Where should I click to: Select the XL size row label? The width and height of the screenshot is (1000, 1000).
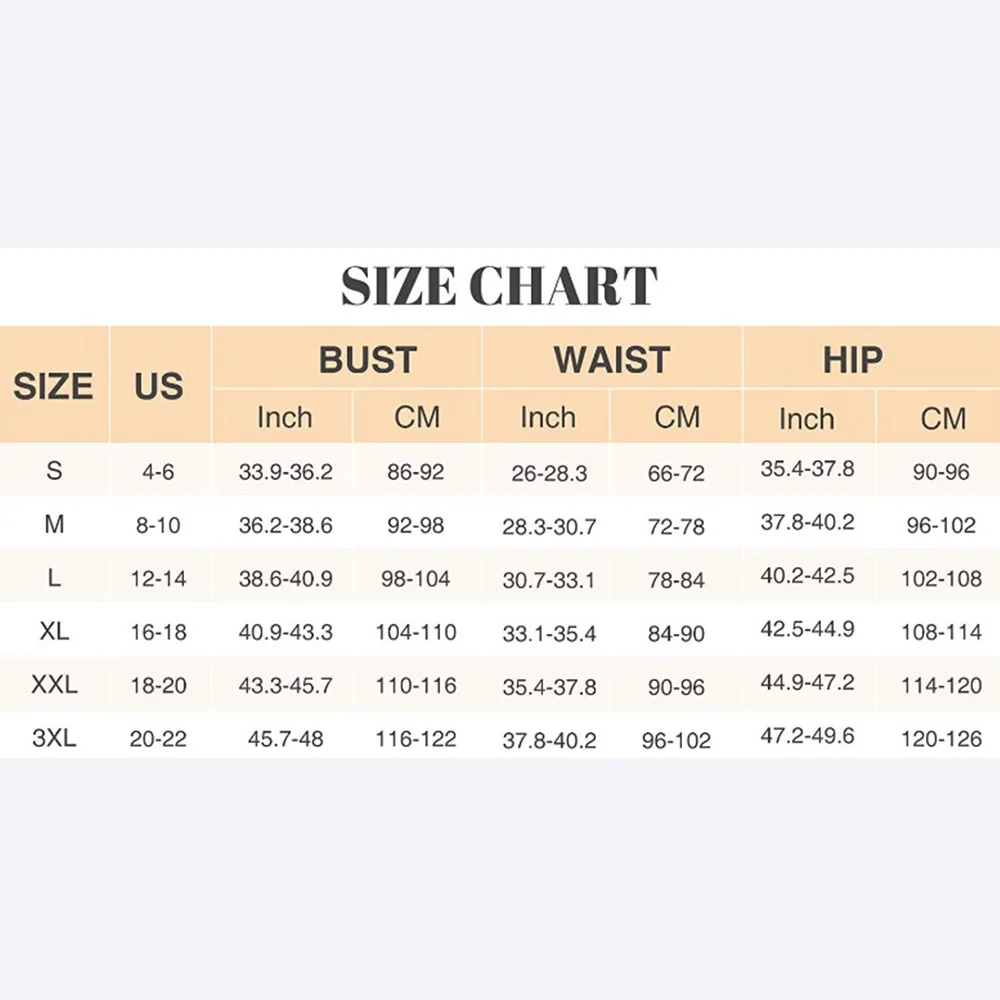(x=54, y=632)
